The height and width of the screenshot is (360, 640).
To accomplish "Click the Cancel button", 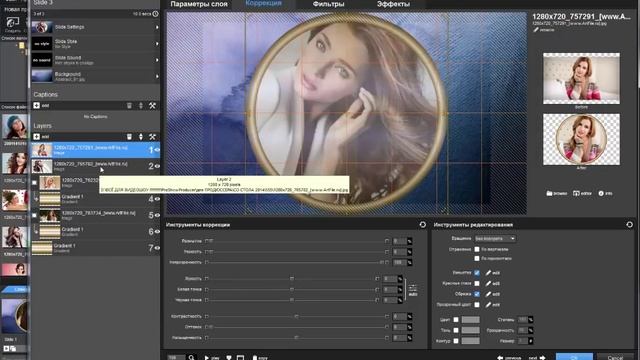I will point(615,357).
